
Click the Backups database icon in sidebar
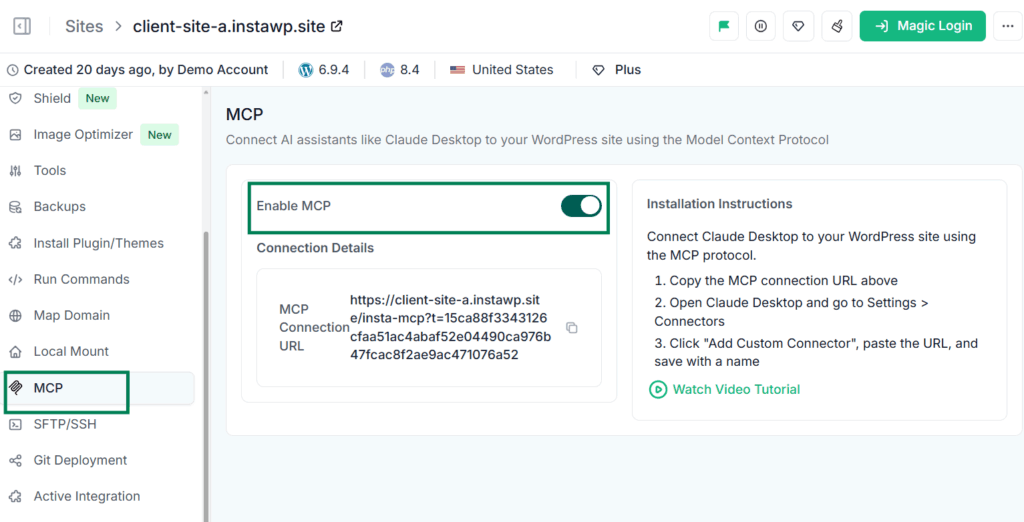pyautogui.click(x=15, y=207)
